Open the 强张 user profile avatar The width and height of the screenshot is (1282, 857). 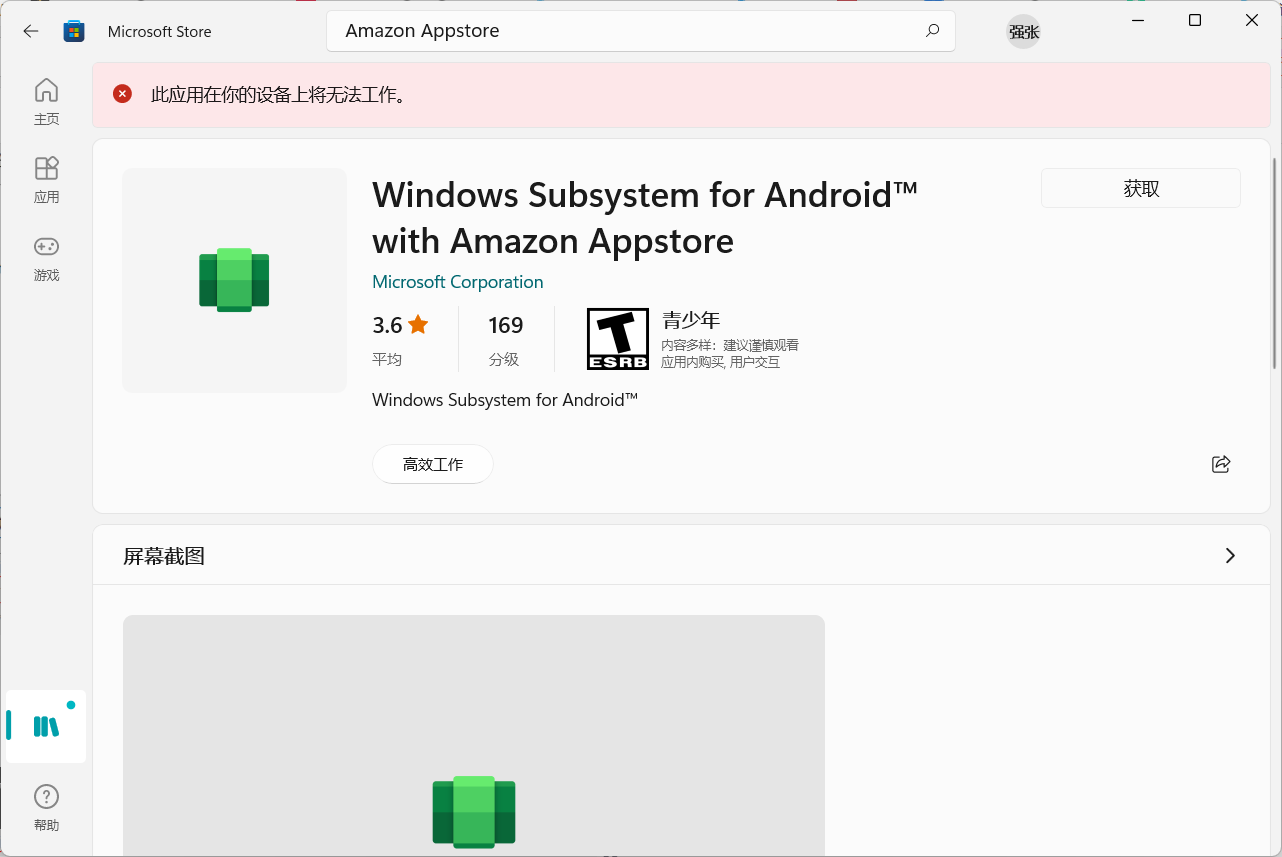[x=1023, y=31]
